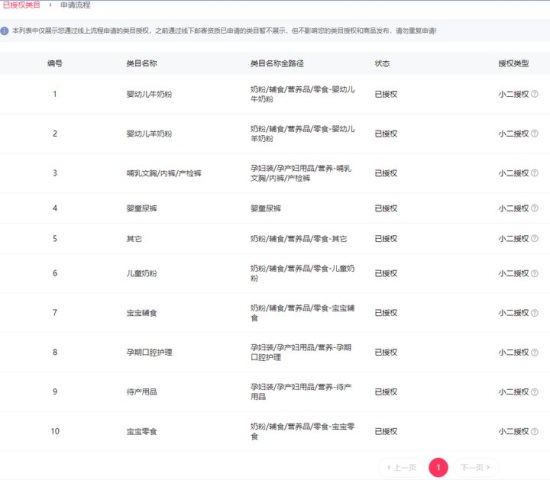Click 授权类型 column header
This screenshot has height=480, width=550.
click(514, 64)
